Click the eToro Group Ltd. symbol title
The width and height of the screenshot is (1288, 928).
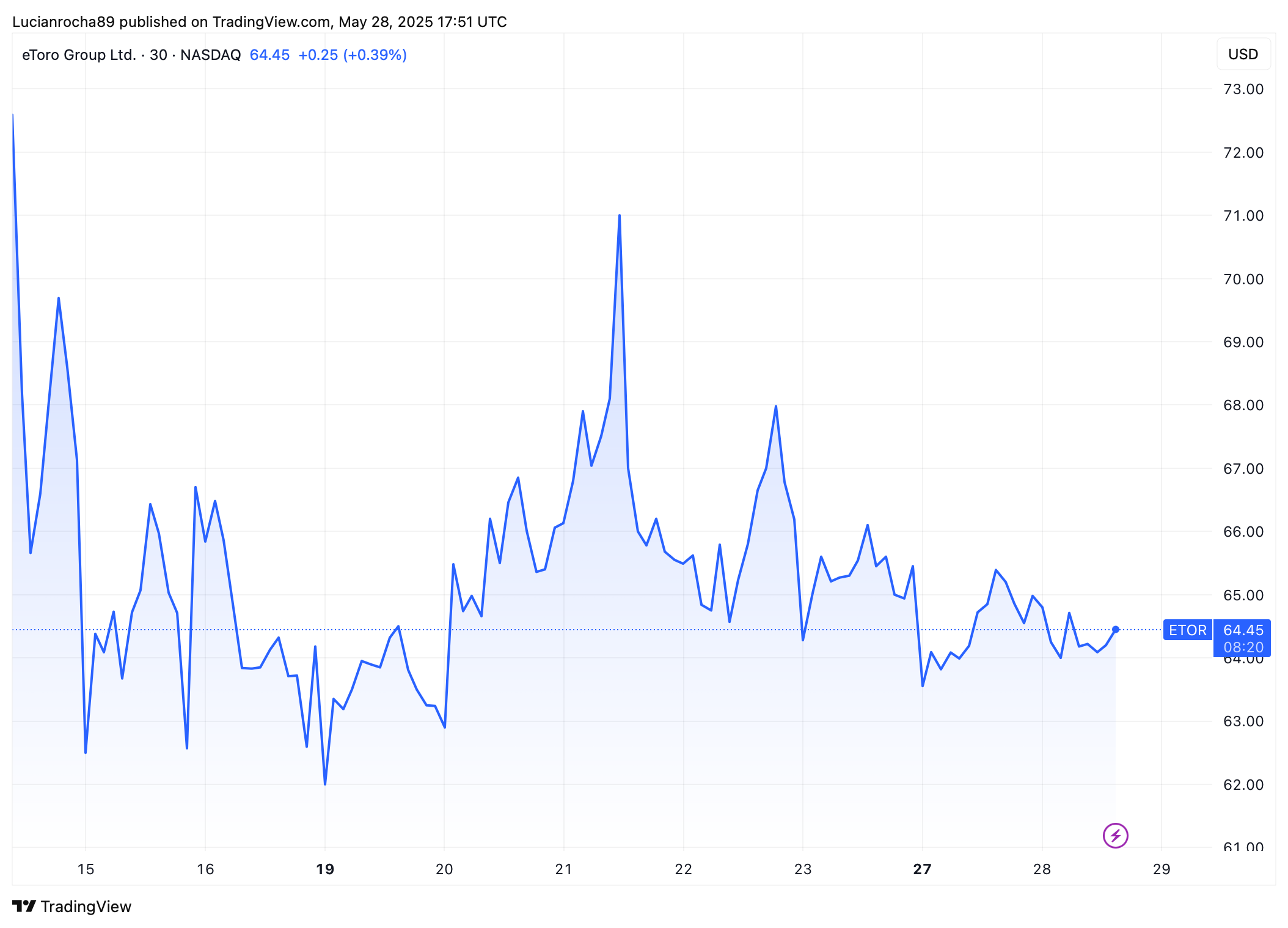tap(79, 55)
